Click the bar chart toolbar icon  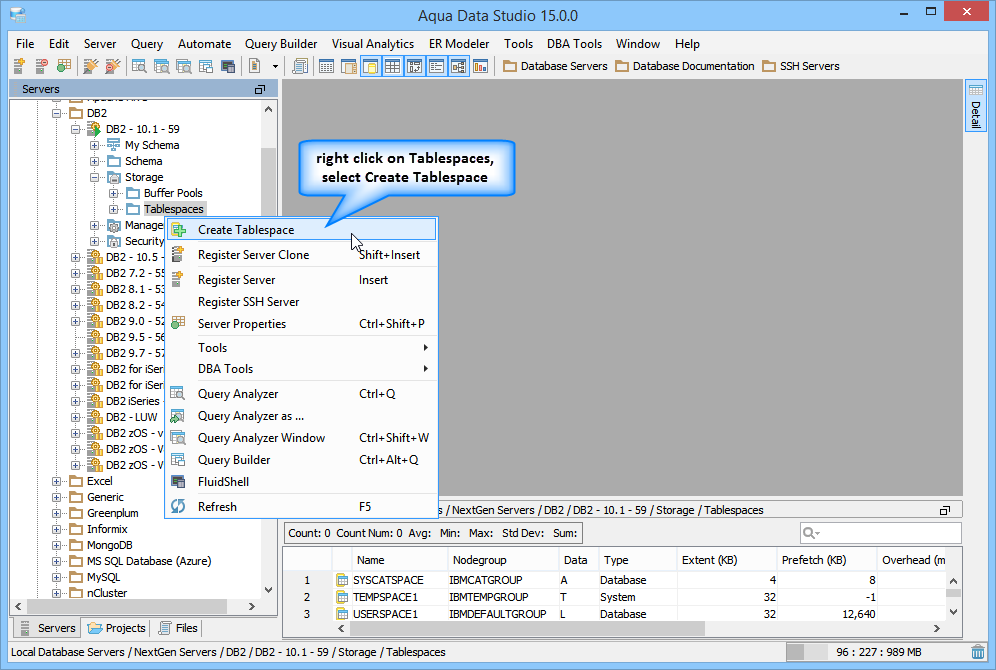pos(481,65)
